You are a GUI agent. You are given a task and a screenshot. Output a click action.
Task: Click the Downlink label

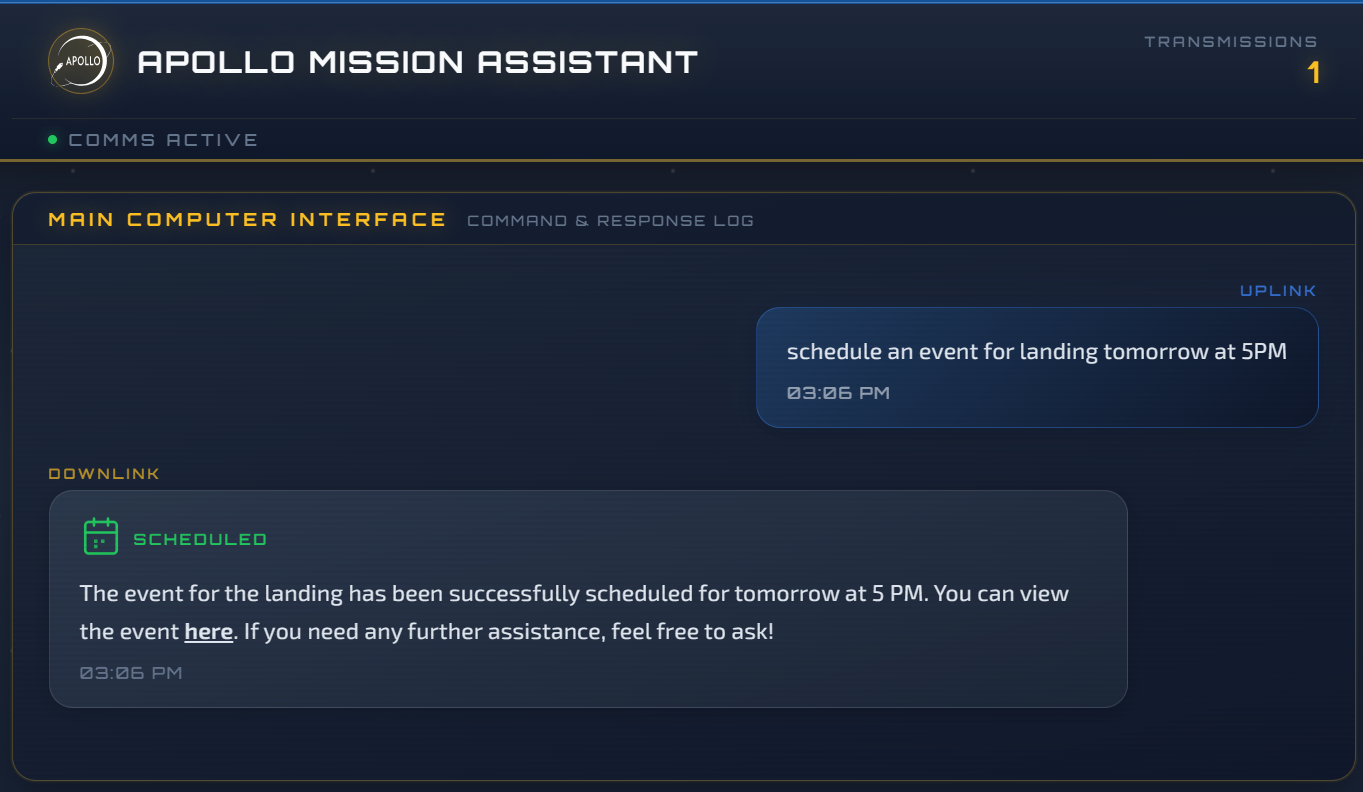click(x=104, y=474)
